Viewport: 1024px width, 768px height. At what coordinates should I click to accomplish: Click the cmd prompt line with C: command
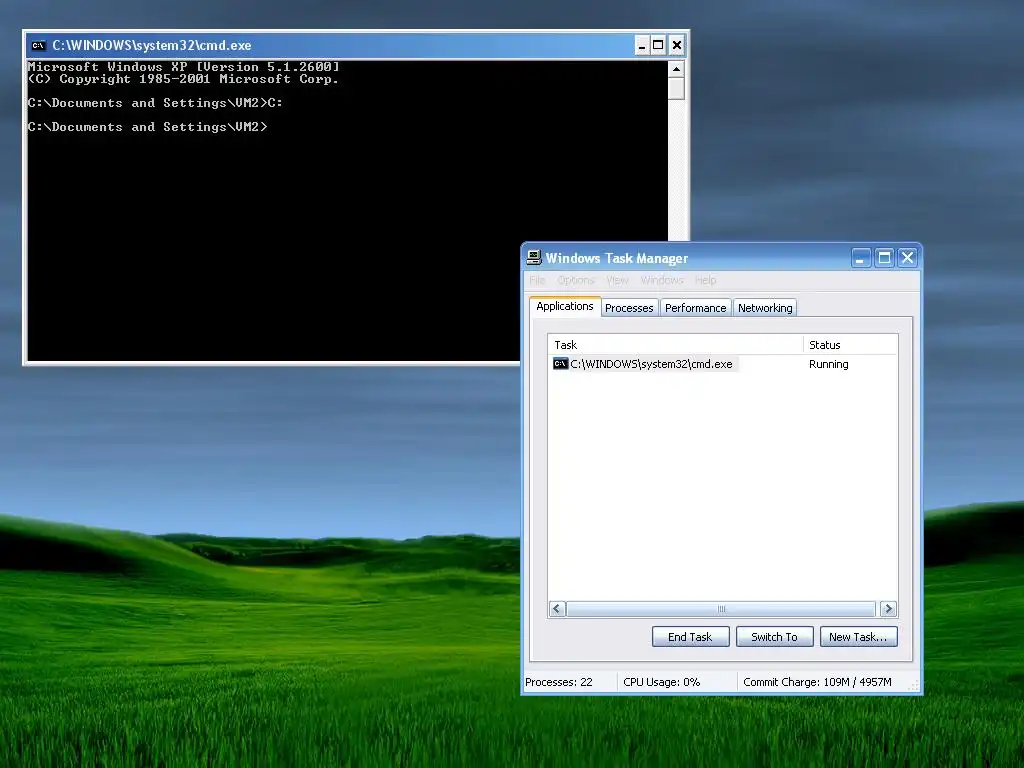[x=155, y=103]
